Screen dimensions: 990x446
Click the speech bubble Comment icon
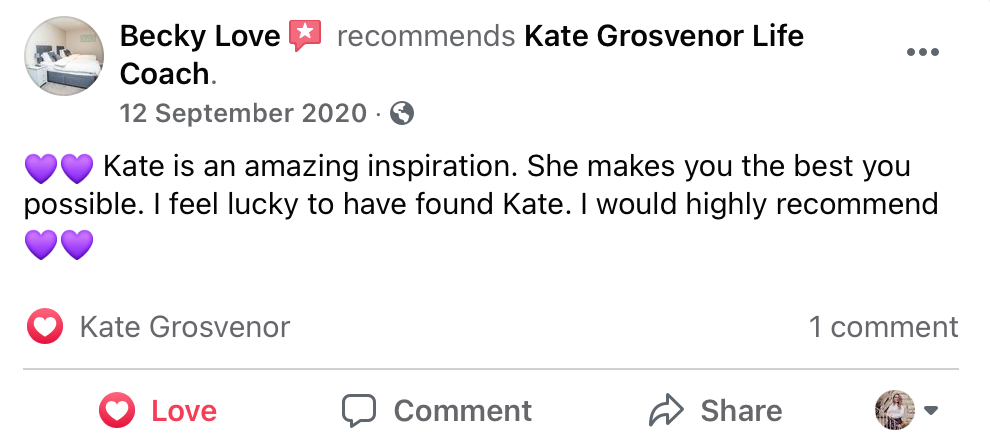(358, 410)
